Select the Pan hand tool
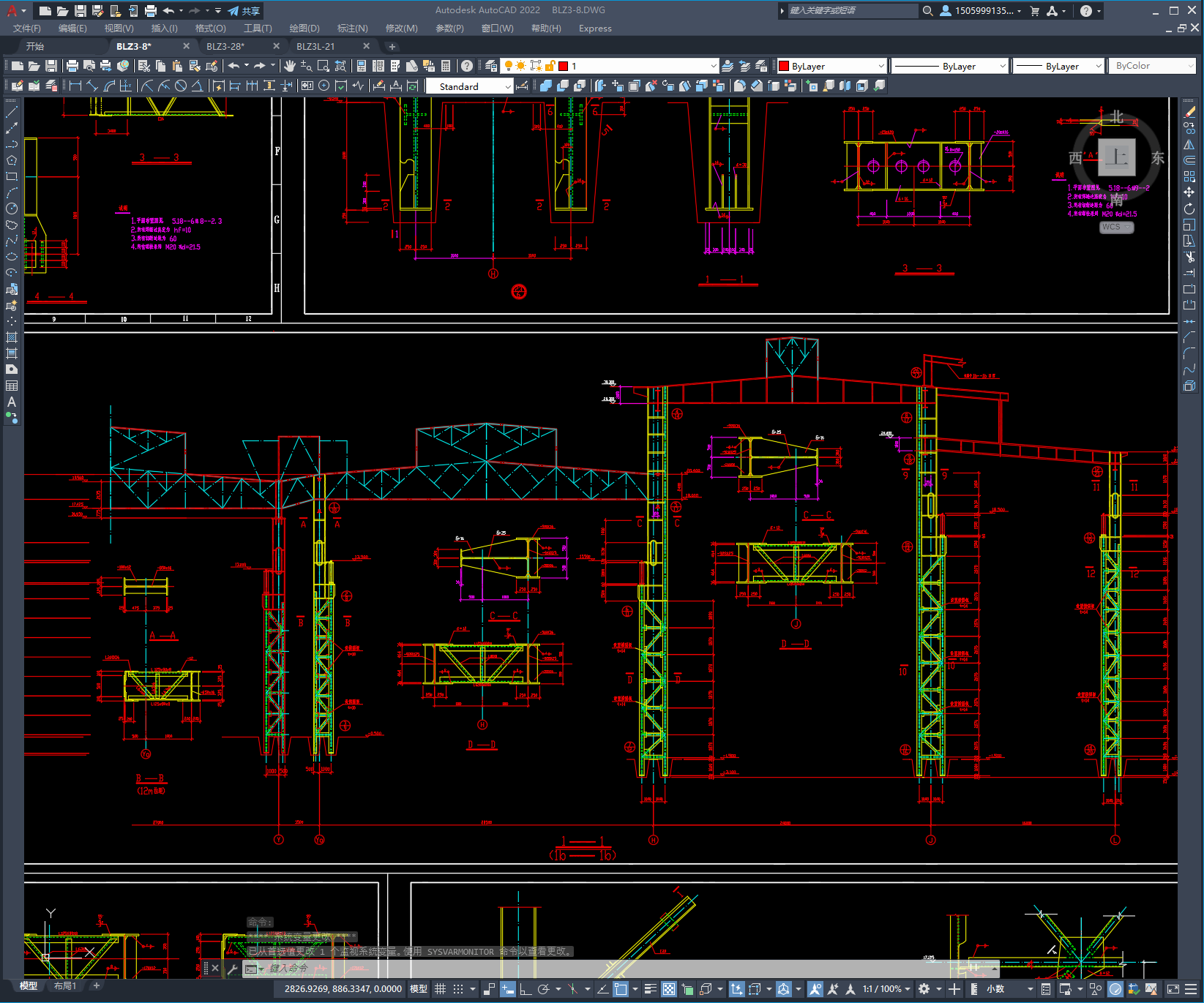Viewport: 1204px width, 1003px height. [290, 66]
